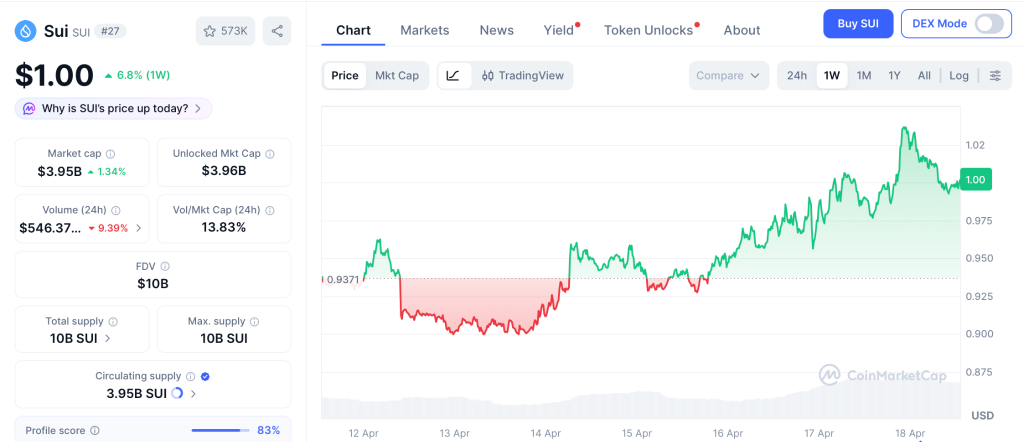The width and height of the screenshot is (1024, 442).
Task: Open the Markets tab
Action: click(x=425, y=30)
